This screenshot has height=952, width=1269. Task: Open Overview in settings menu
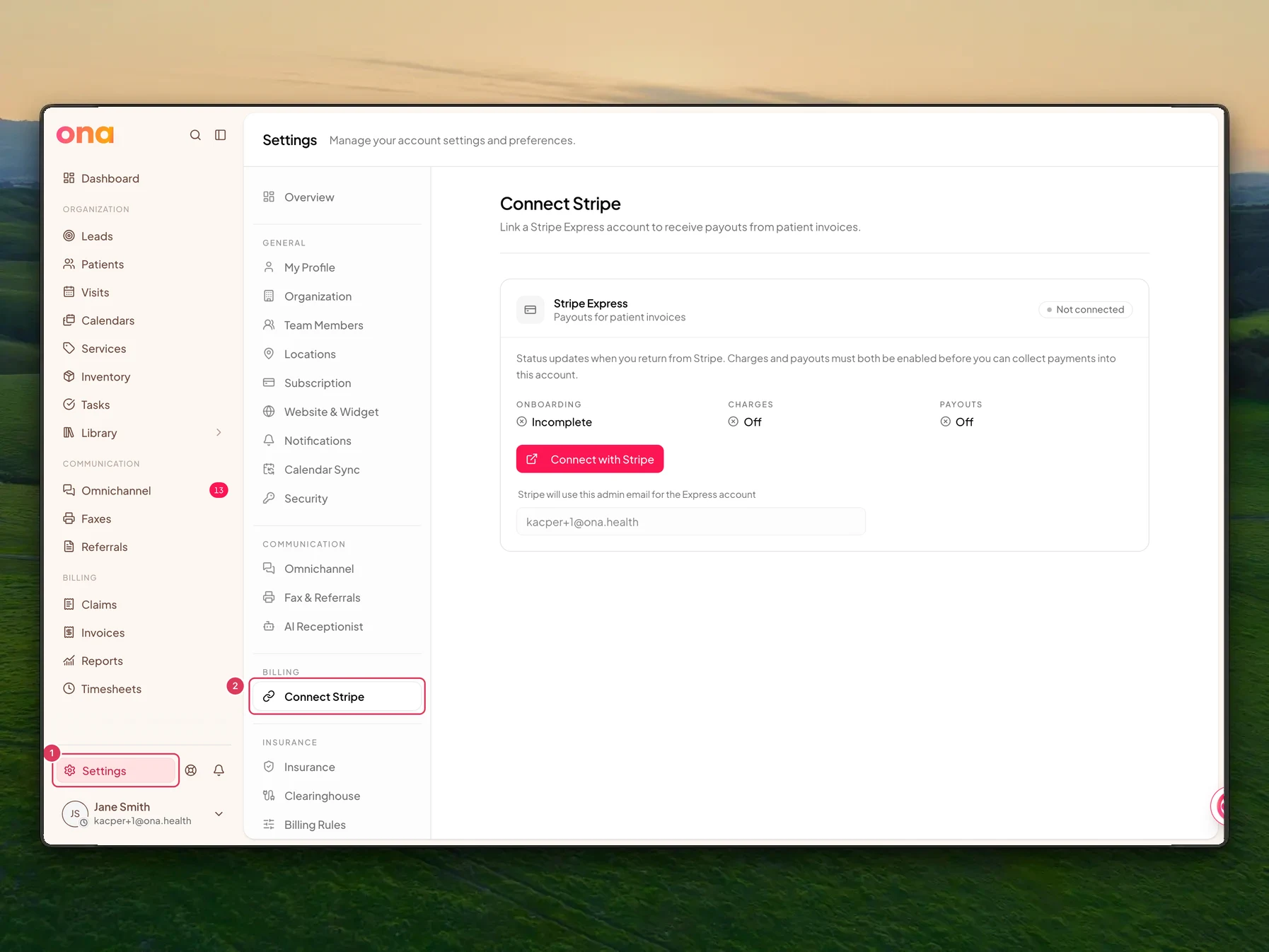click(x=337, y=197)
